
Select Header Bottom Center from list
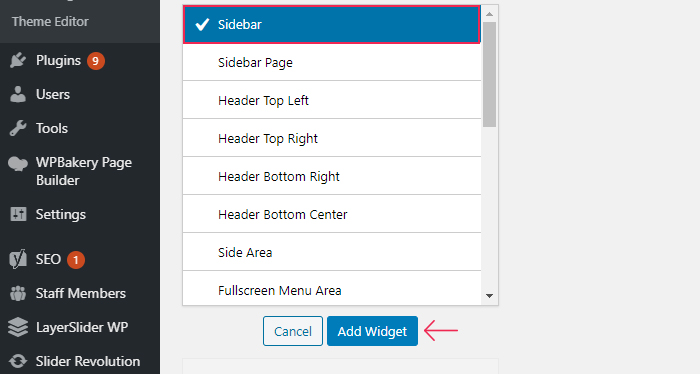tap(332, 214)
